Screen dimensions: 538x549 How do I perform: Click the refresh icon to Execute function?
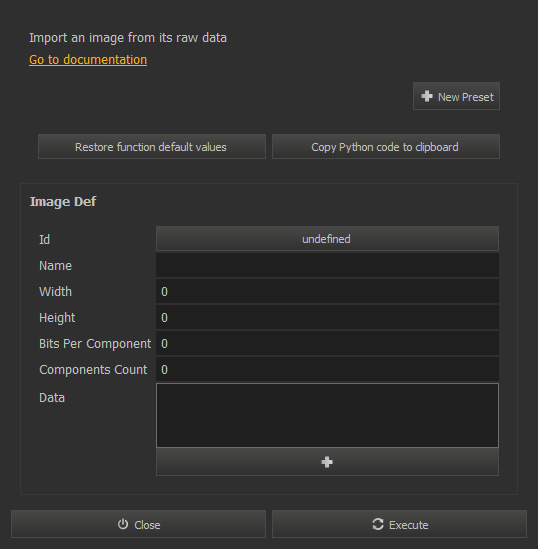378,524
